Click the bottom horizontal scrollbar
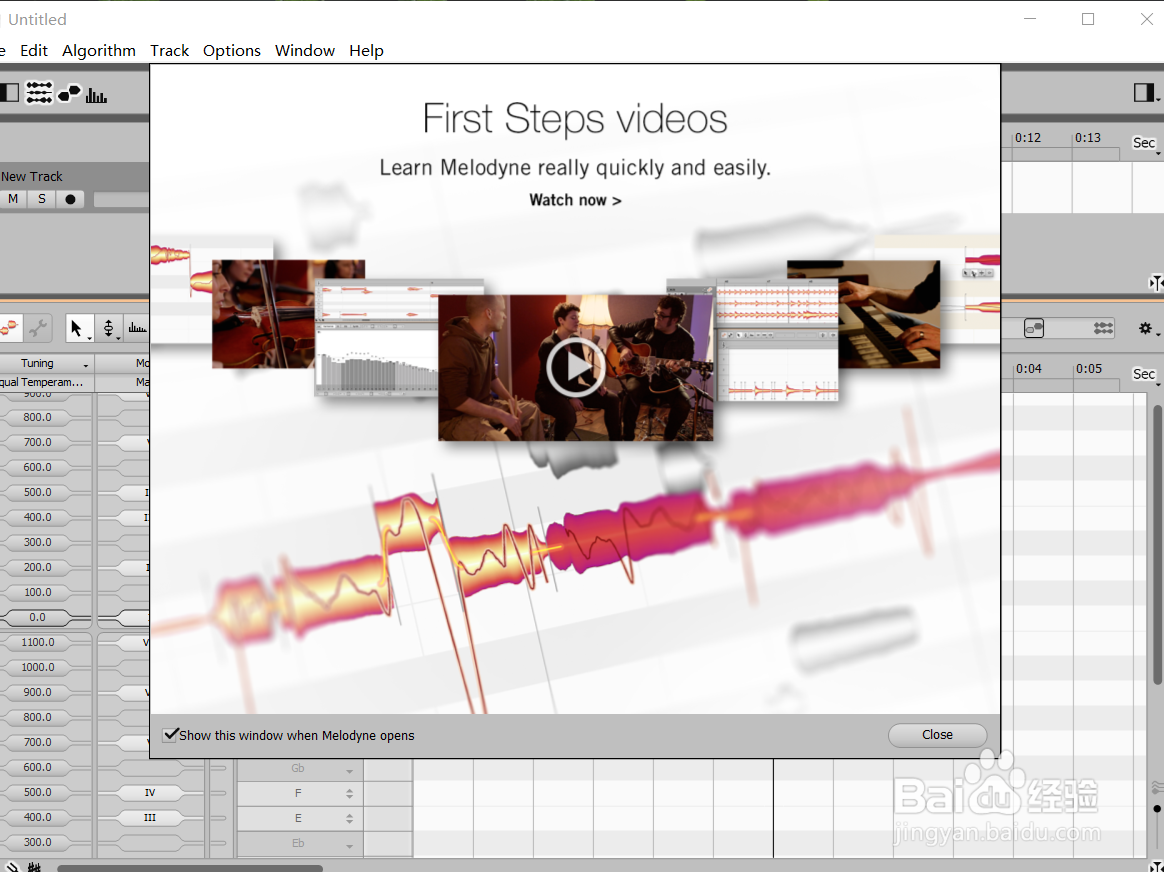 pyautogui.click(x=190, y=868)
